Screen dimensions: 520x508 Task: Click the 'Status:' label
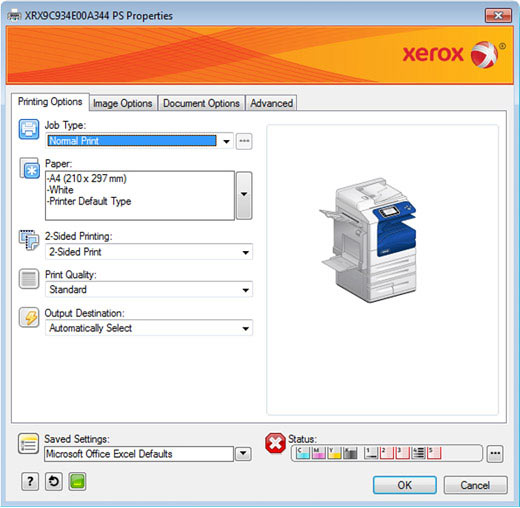302,439
